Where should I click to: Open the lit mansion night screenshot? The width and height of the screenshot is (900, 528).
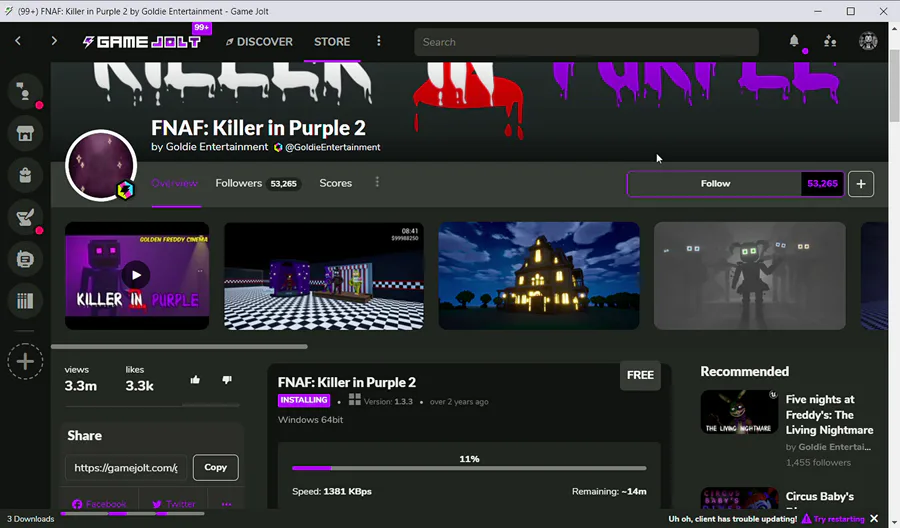(539, 275)
